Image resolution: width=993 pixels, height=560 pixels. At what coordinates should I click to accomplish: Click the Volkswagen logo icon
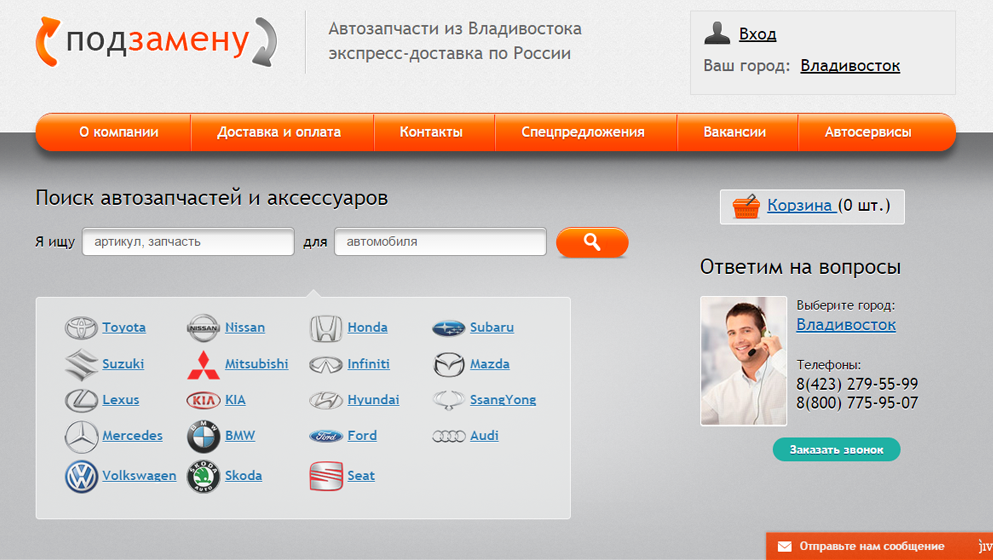[x=81, y=476]
